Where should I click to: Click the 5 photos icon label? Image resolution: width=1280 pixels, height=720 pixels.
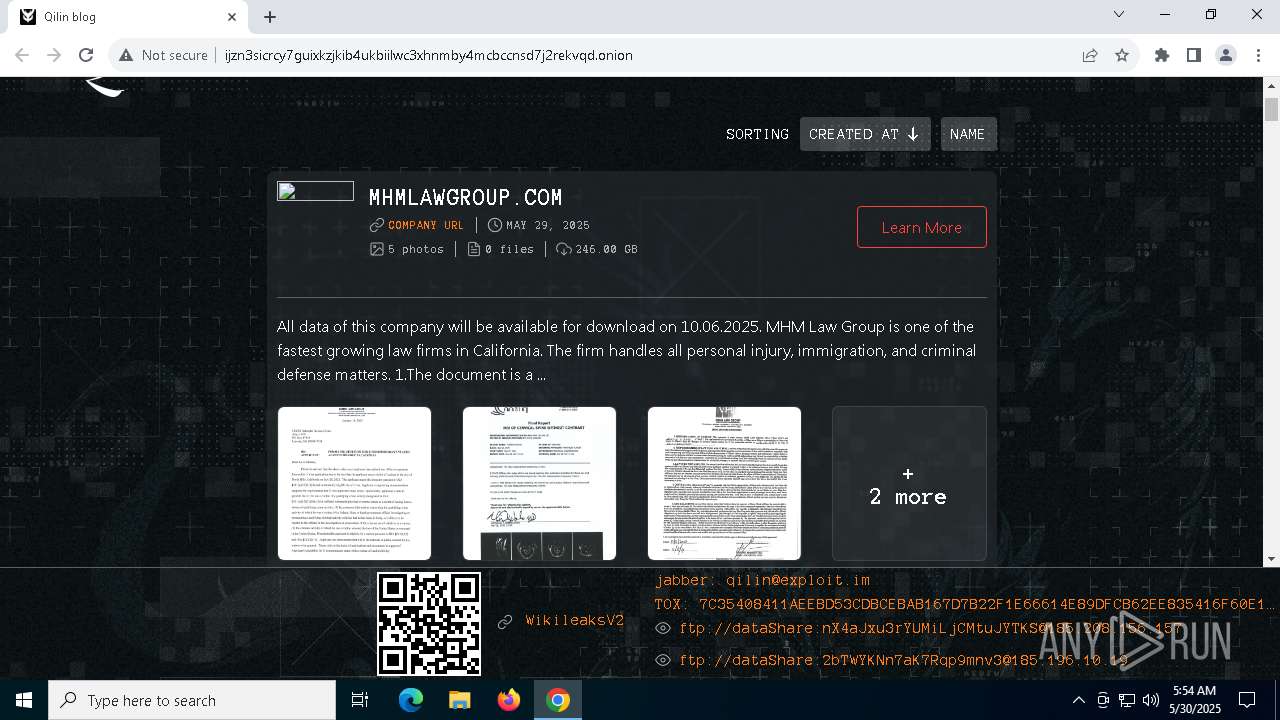(407, 249)
